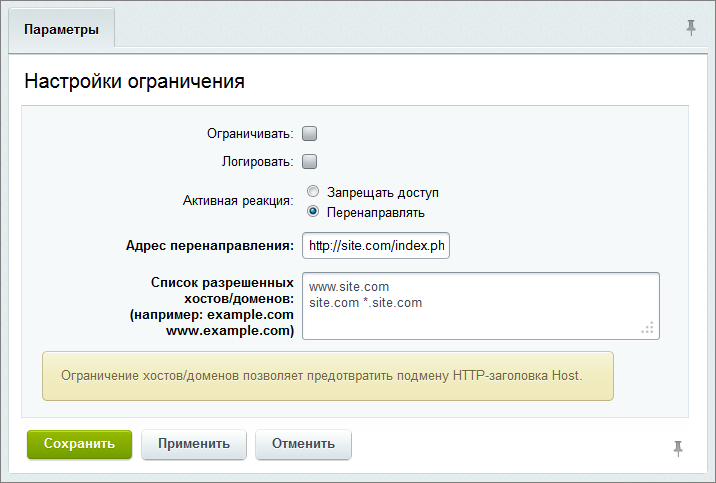Cancel changes with the Отменить button
This screenshot has height=483, width=716.
point(303,444)
